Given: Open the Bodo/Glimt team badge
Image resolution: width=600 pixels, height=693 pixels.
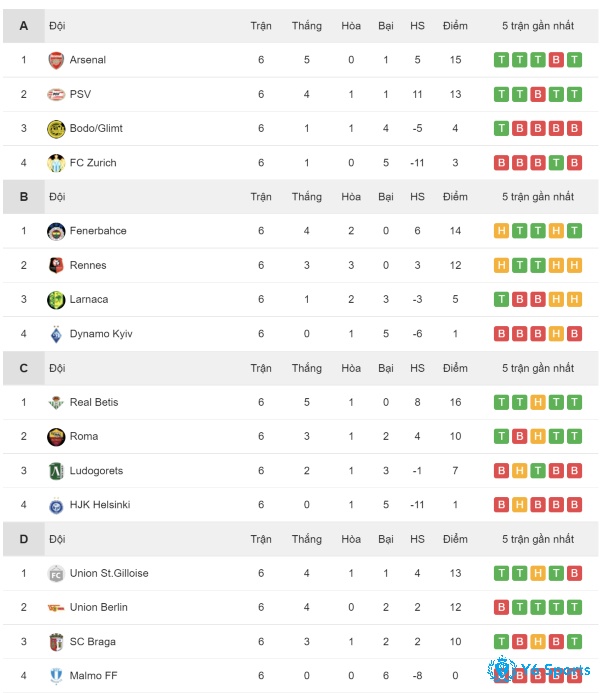Looking at the screenshot, I should [56, 129].
